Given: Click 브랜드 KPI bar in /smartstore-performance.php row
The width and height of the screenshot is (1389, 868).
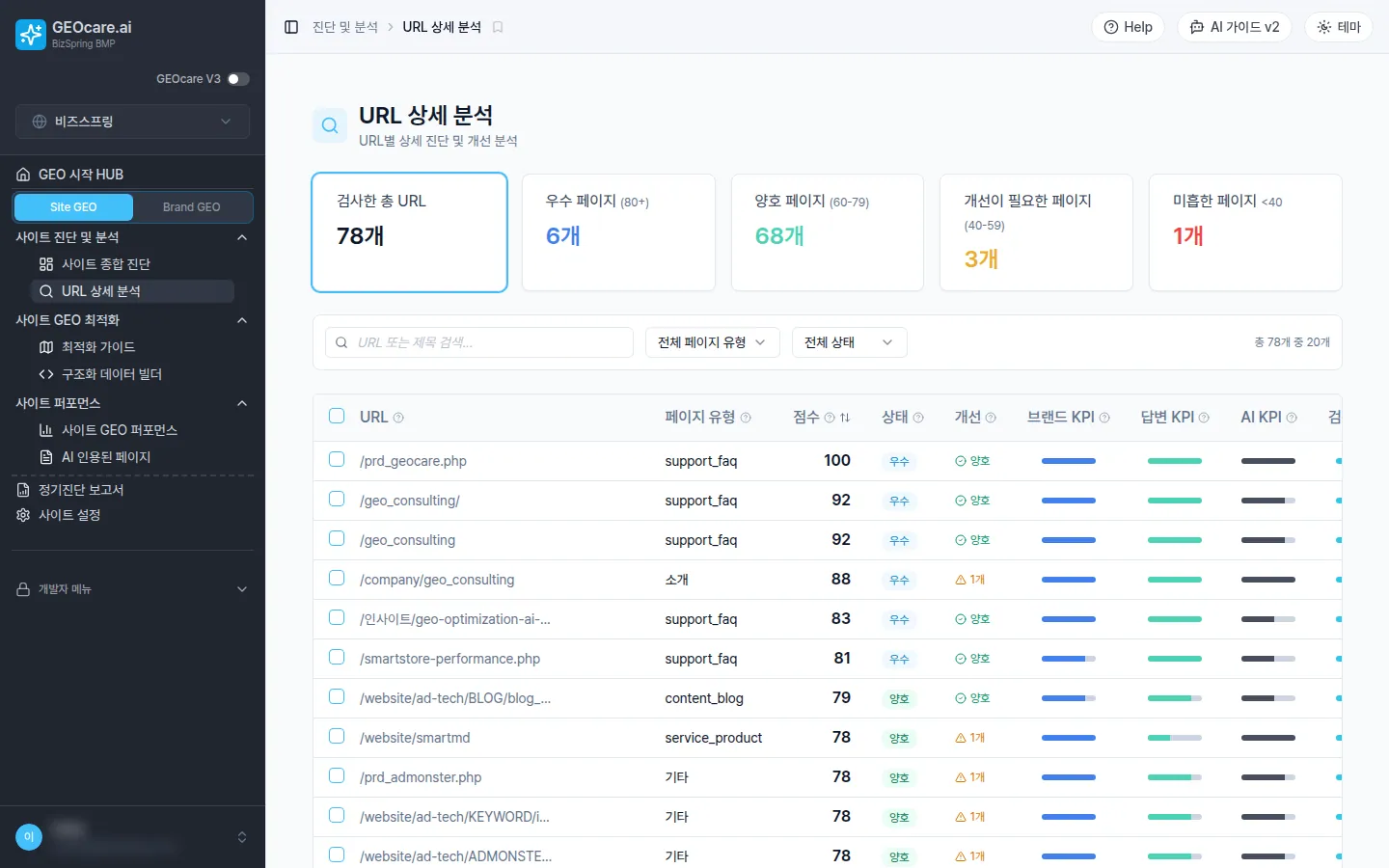Looking at the screenshot, I should pyautogui.click(x=1069, y=659).
